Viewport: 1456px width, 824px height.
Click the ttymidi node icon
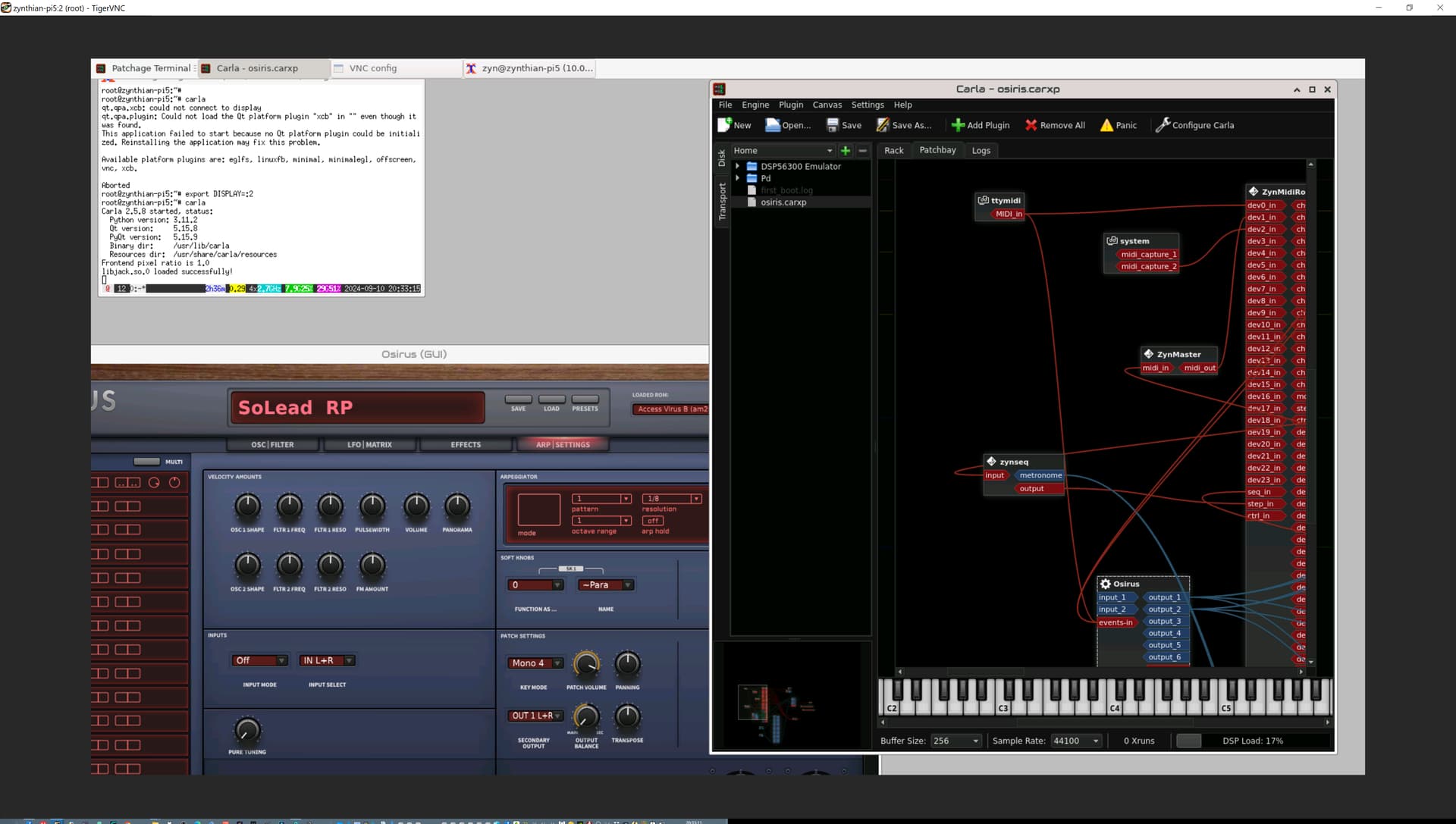pos(983,200)
